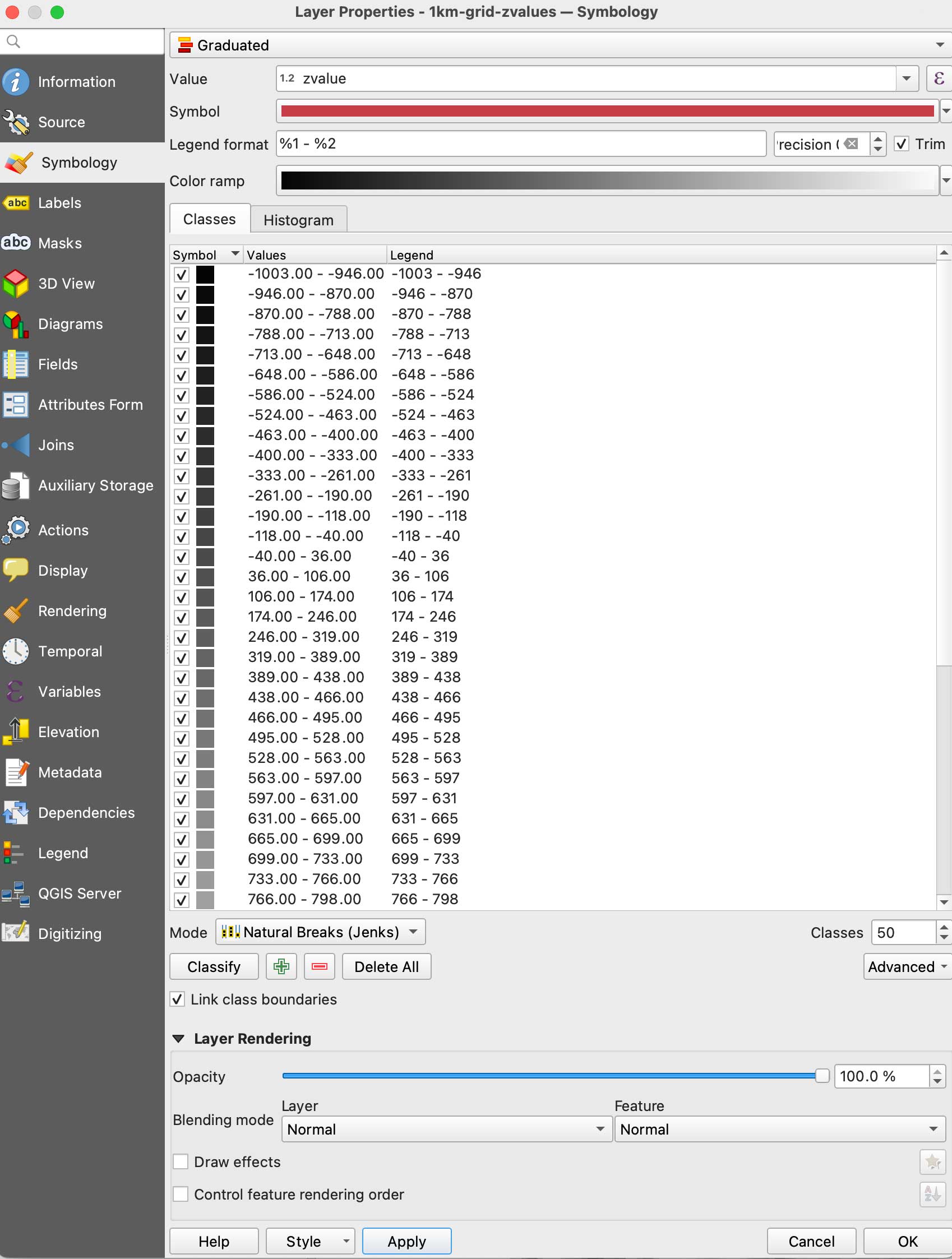
Task: Go to the Temporal clock icon
Action: (16, 651)
